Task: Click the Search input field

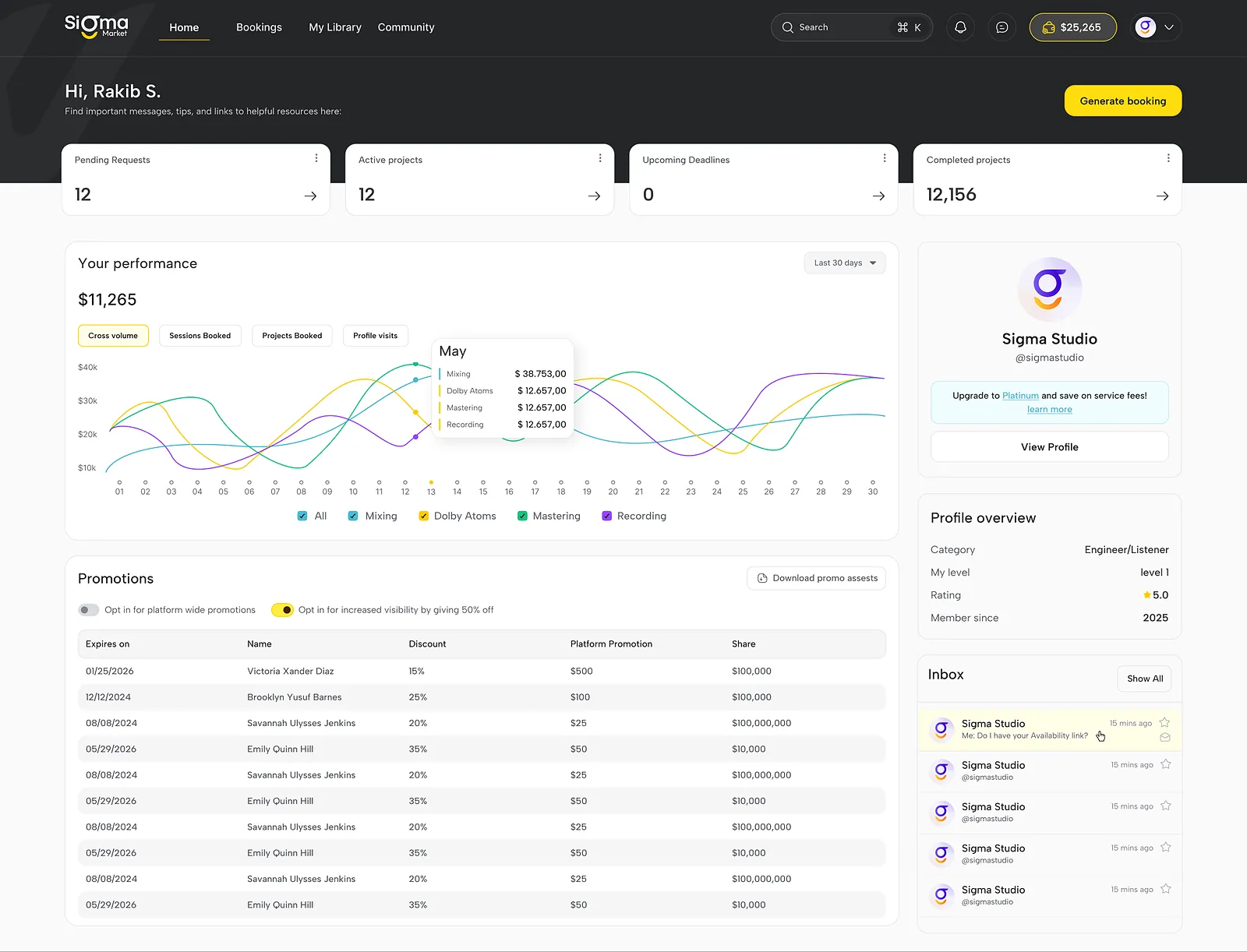Action: pyautogui.click(x=851, y=27)
